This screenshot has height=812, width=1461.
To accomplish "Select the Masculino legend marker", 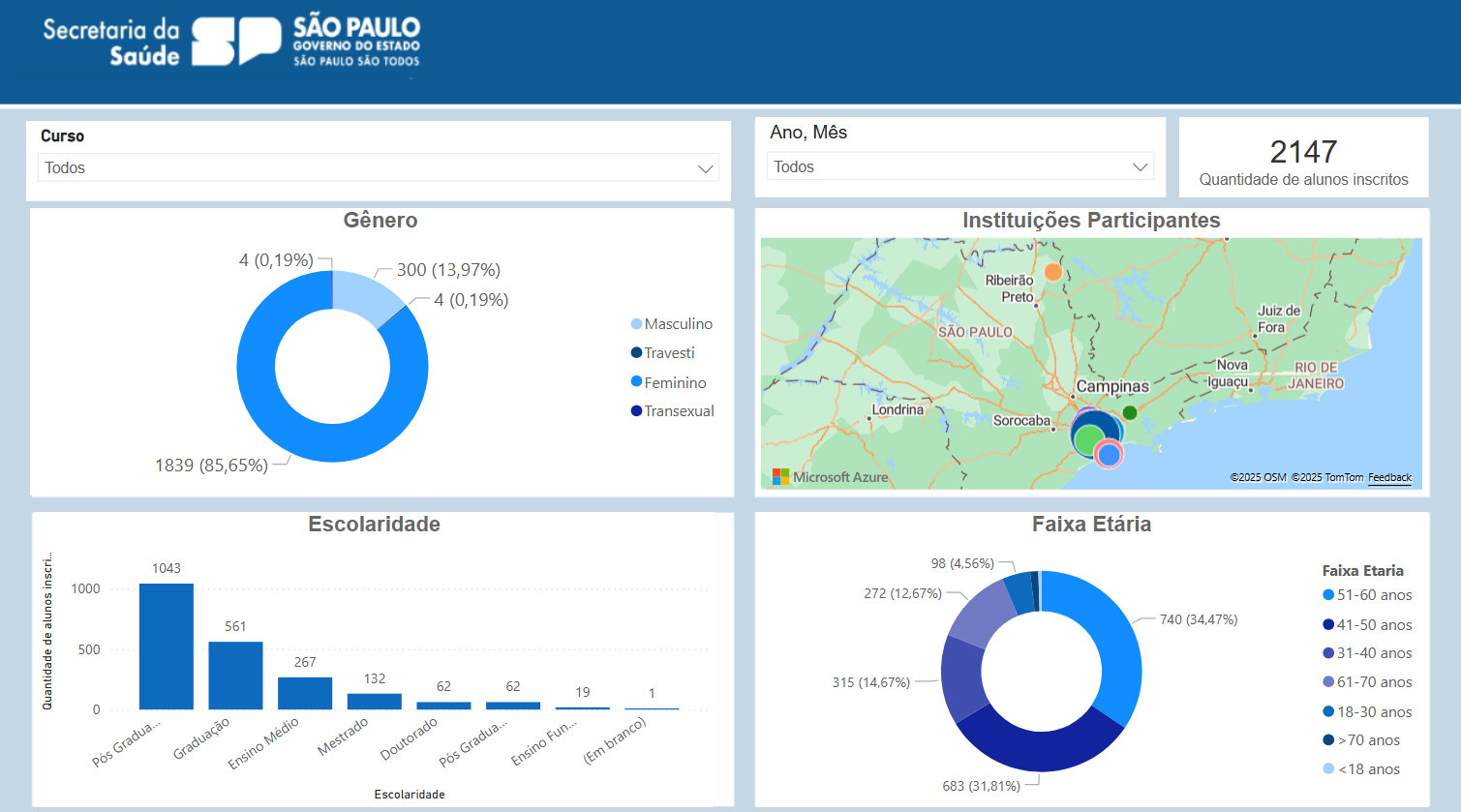I will point(636,324).
